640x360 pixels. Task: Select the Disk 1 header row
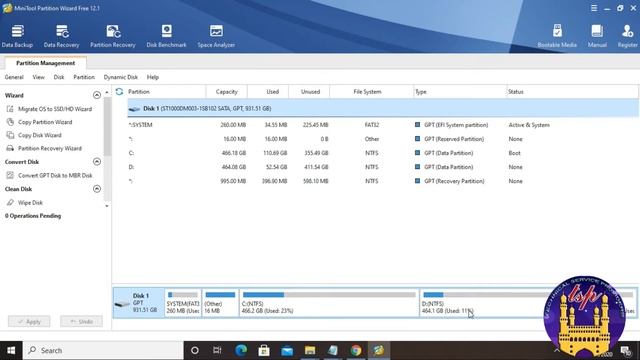click(383, 109)
